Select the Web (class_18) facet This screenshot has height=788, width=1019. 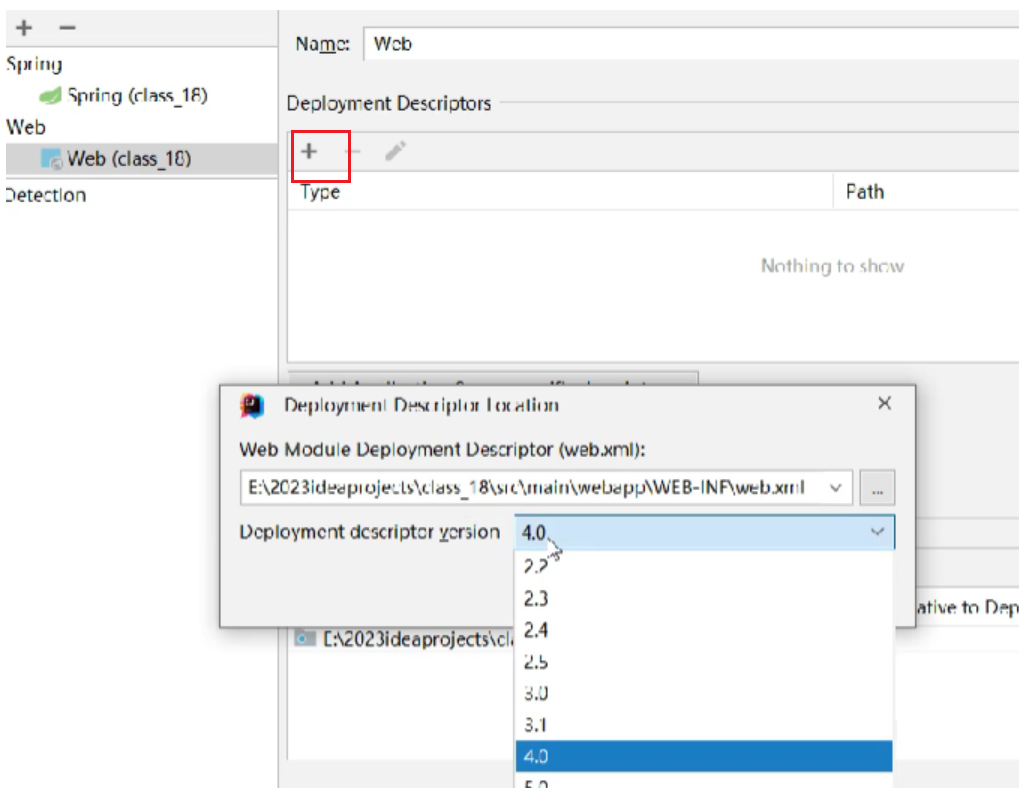pyautogui.click(x=142, y=159)
